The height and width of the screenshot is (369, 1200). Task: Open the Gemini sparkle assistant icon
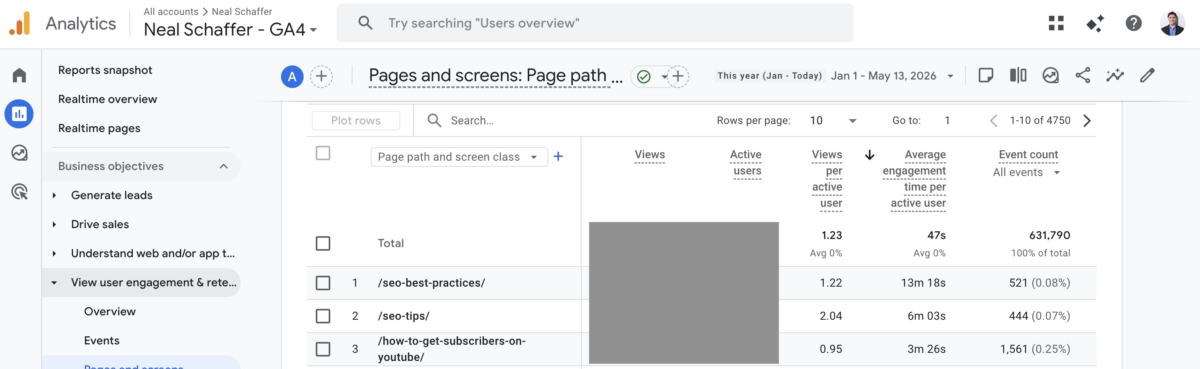1095,23
